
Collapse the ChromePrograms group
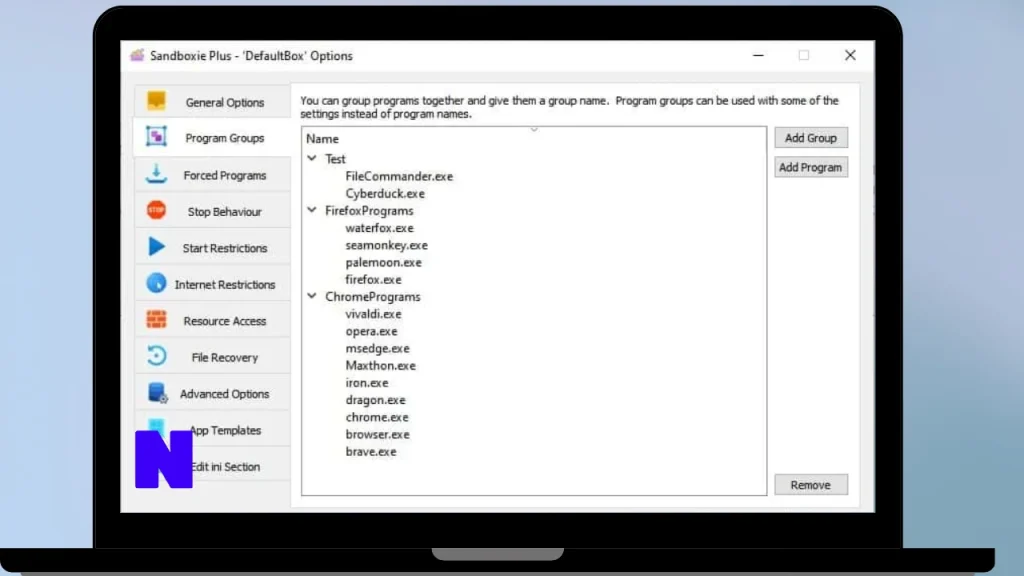312,296
